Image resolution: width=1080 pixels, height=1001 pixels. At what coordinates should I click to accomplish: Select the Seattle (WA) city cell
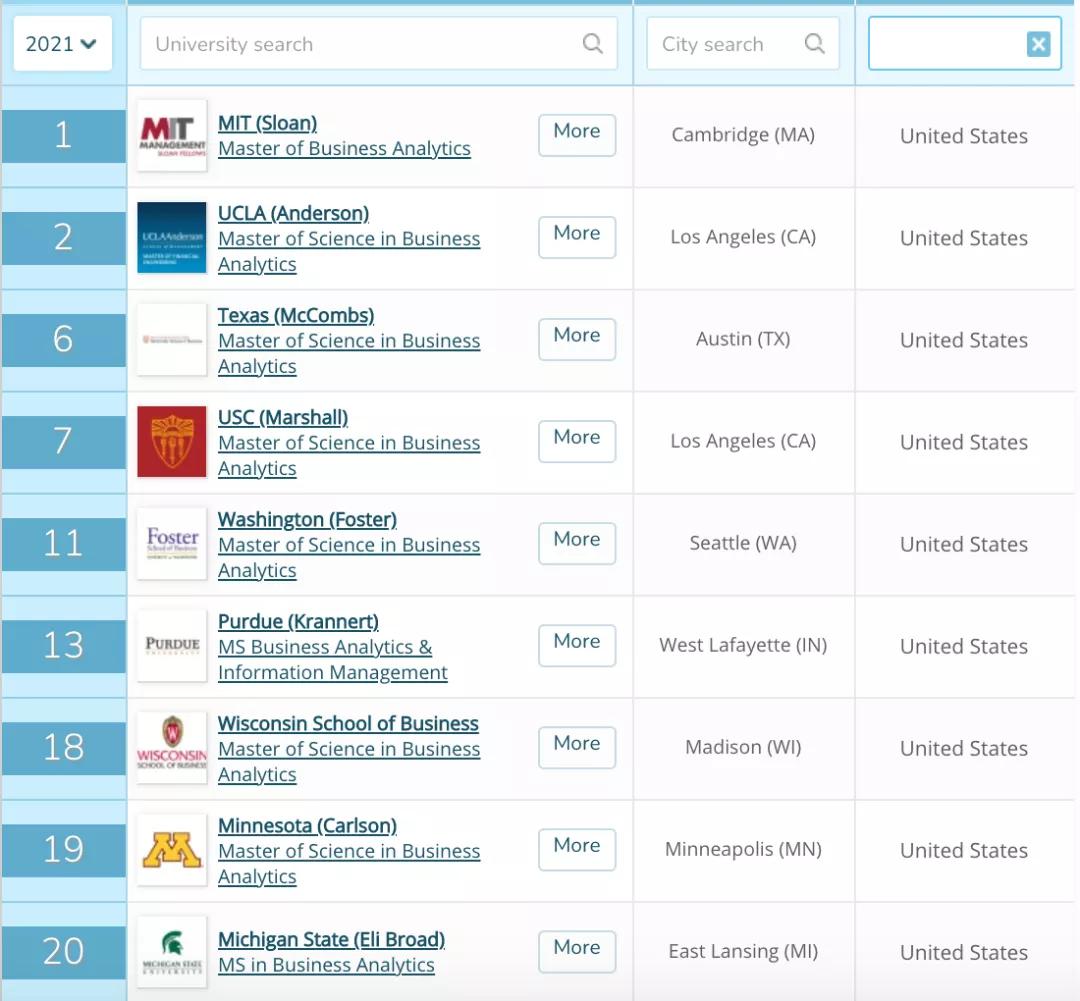(743, 543)
